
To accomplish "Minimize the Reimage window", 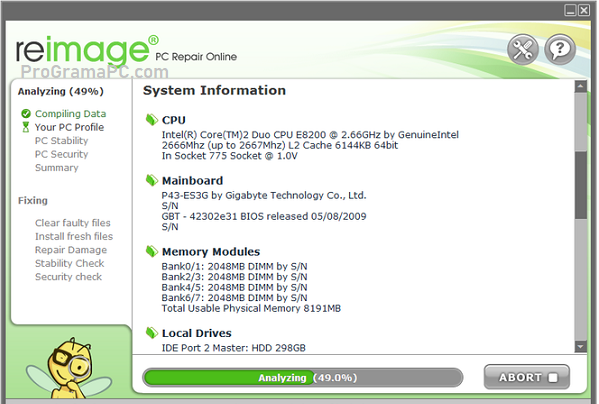I will 570,10.
